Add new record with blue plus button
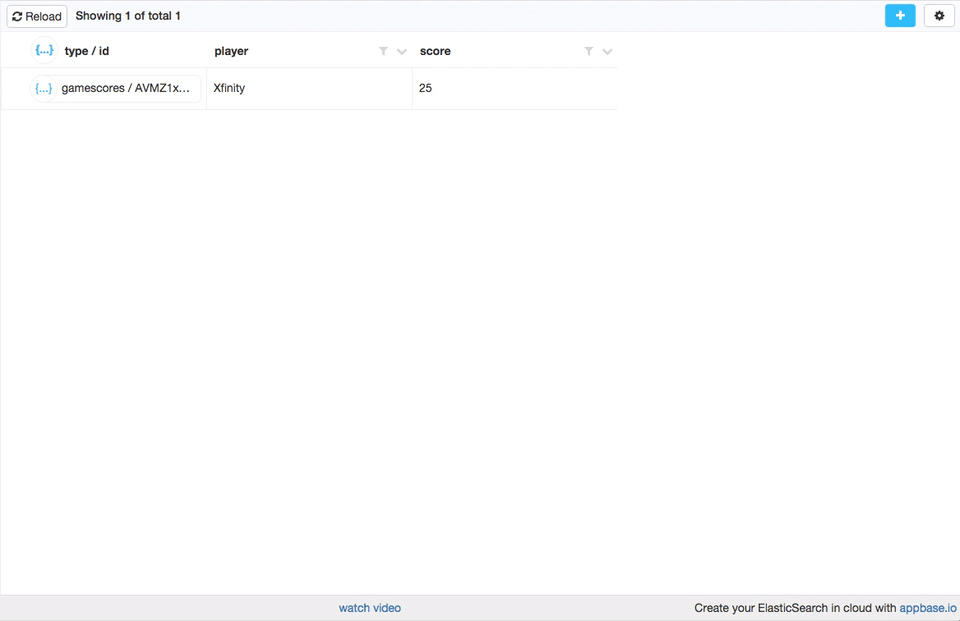Viewport: 960px width, 621px height. [x=900, y=16]
